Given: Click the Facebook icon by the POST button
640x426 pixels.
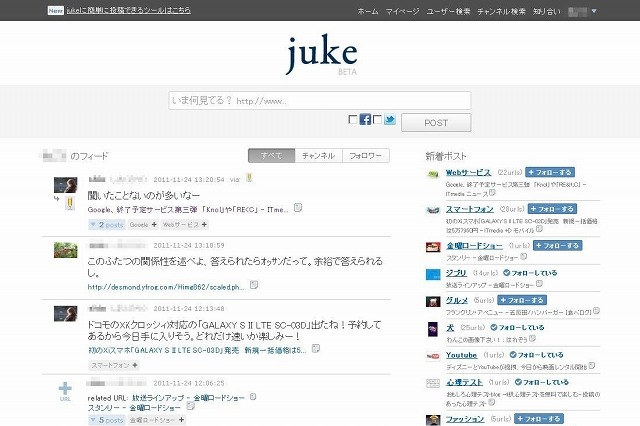Looking at the screenshot, I should (365, 119).
